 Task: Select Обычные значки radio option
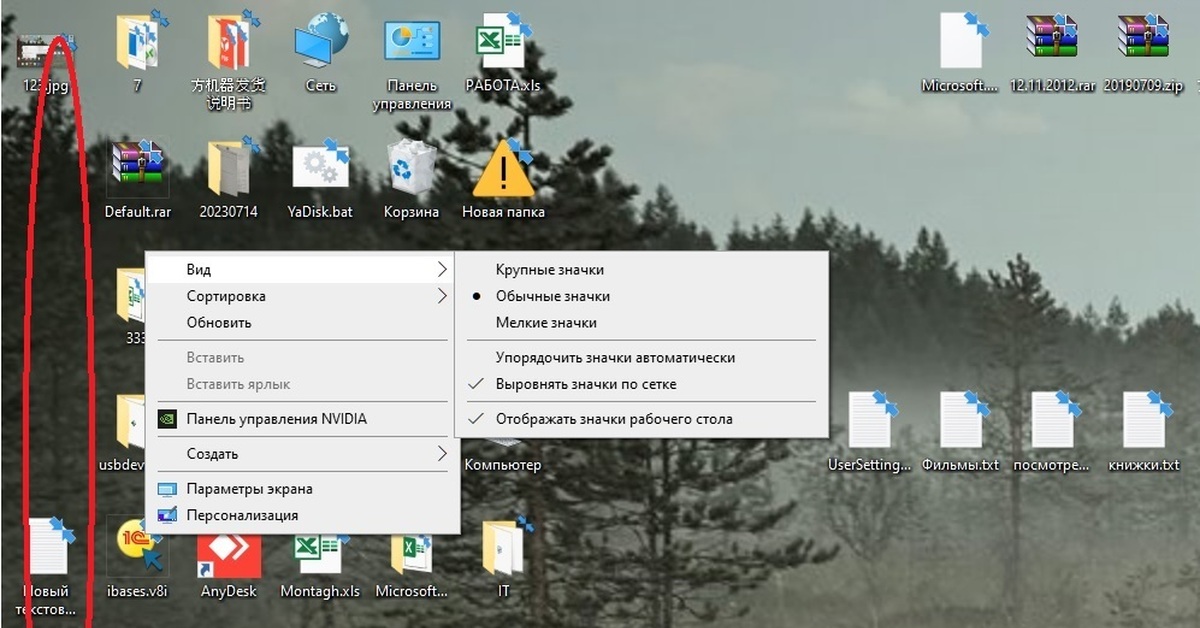point(552,296)
